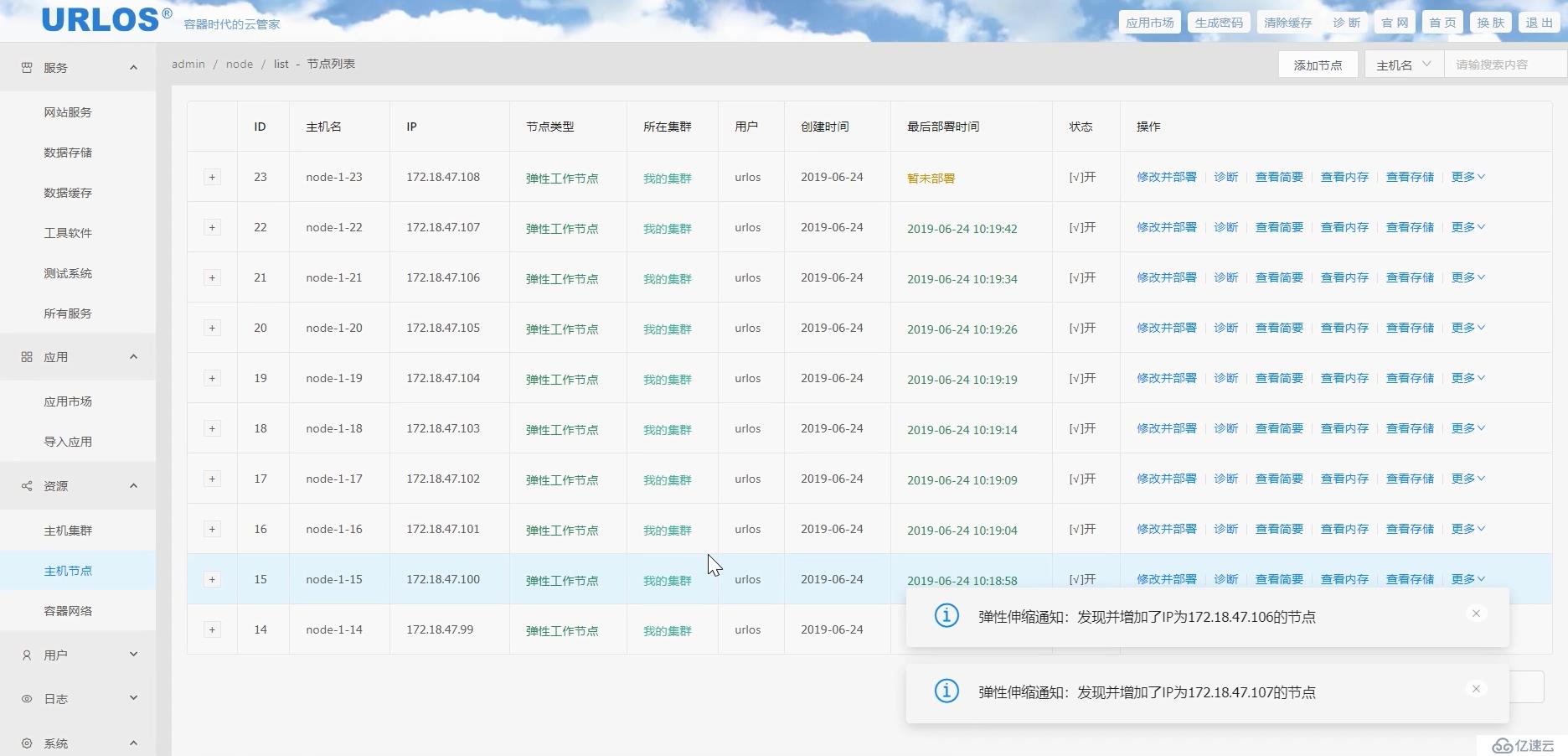Click IP cell 172.18.47.104
1568x756 pixels.
[443, 378]
